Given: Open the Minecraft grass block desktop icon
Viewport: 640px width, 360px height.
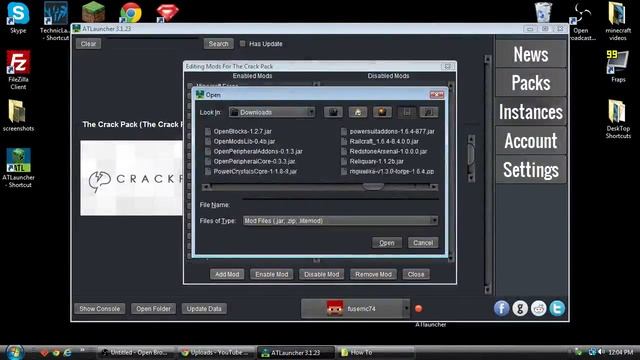Looking at the screenshot, I should 93,12.
